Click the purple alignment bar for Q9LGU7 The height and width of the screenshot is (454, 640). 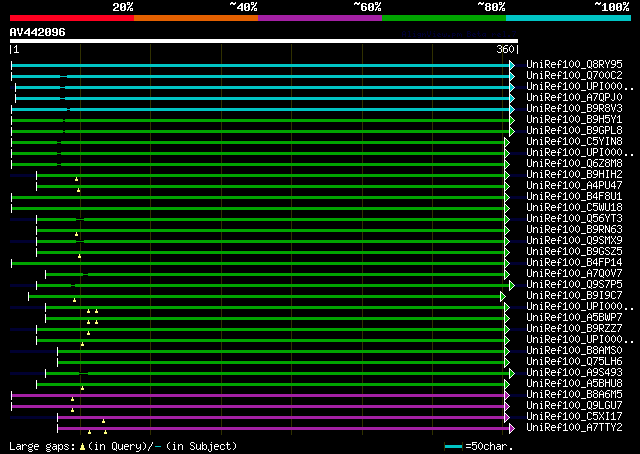point(258,407)
